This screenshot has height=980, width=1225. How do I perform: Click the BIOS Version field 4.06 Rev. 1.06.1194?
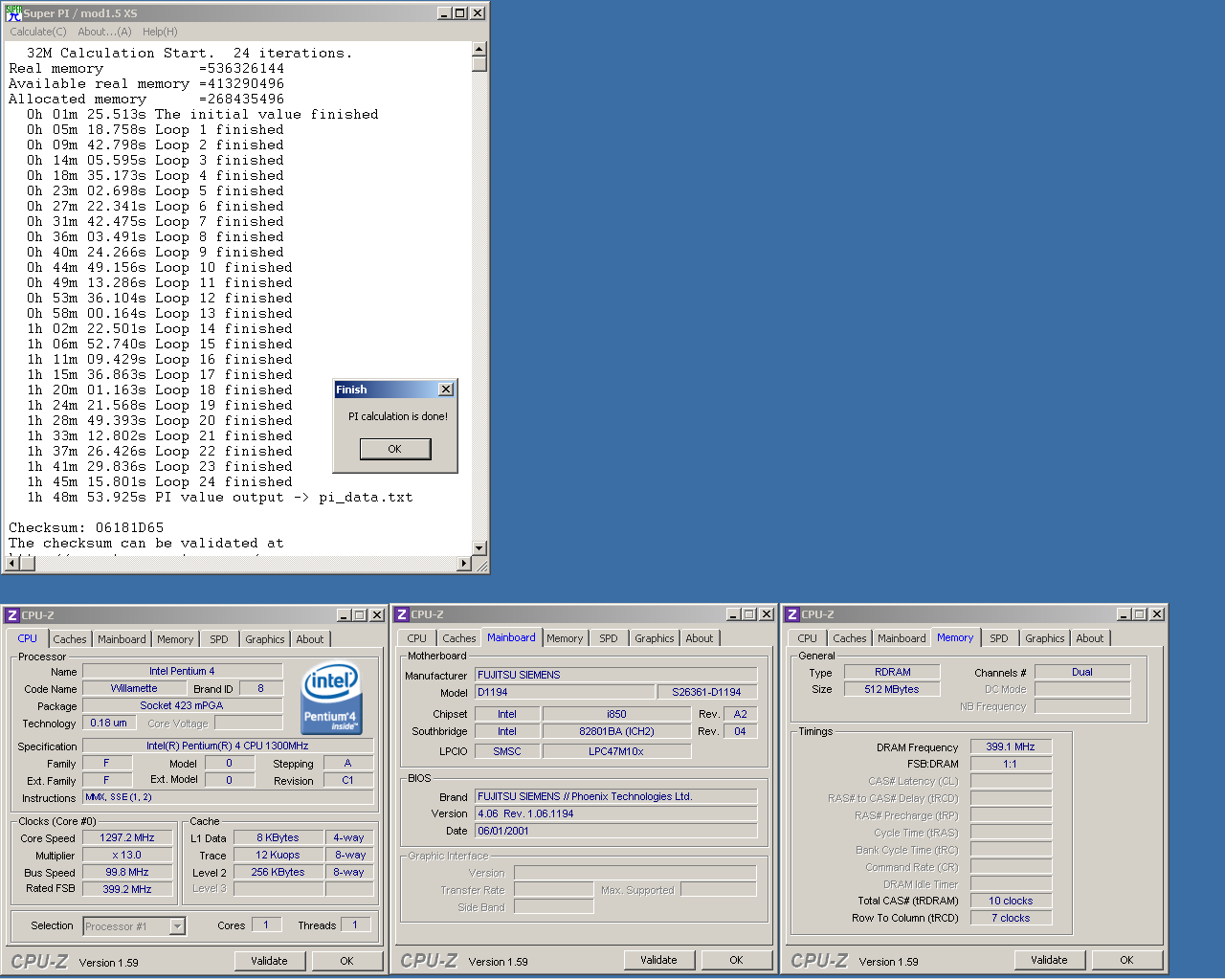(x=615, y=813)
